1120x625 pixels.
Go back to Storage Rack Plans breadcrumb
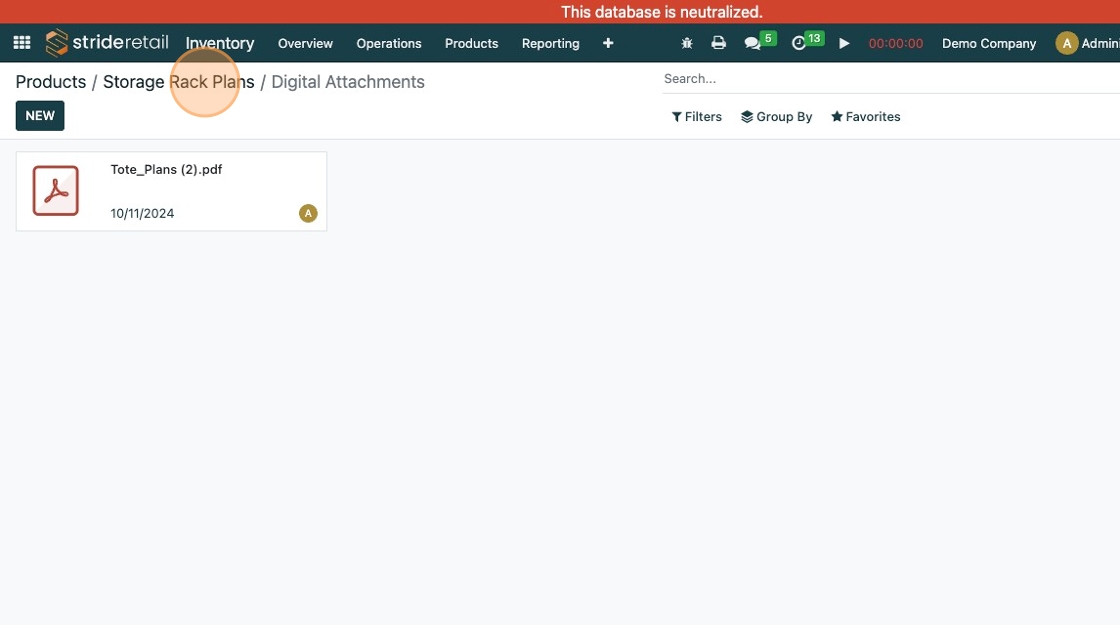(x=179, y=81)
